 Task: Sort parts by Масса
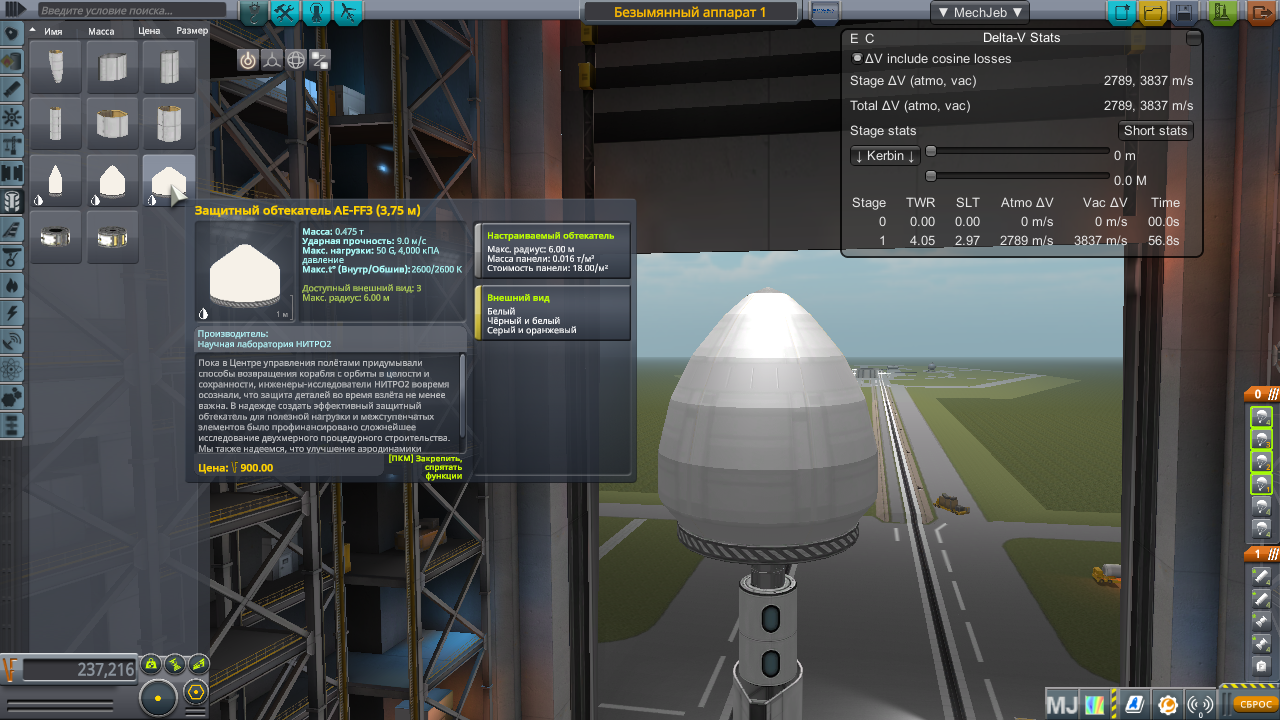point(101,31)
